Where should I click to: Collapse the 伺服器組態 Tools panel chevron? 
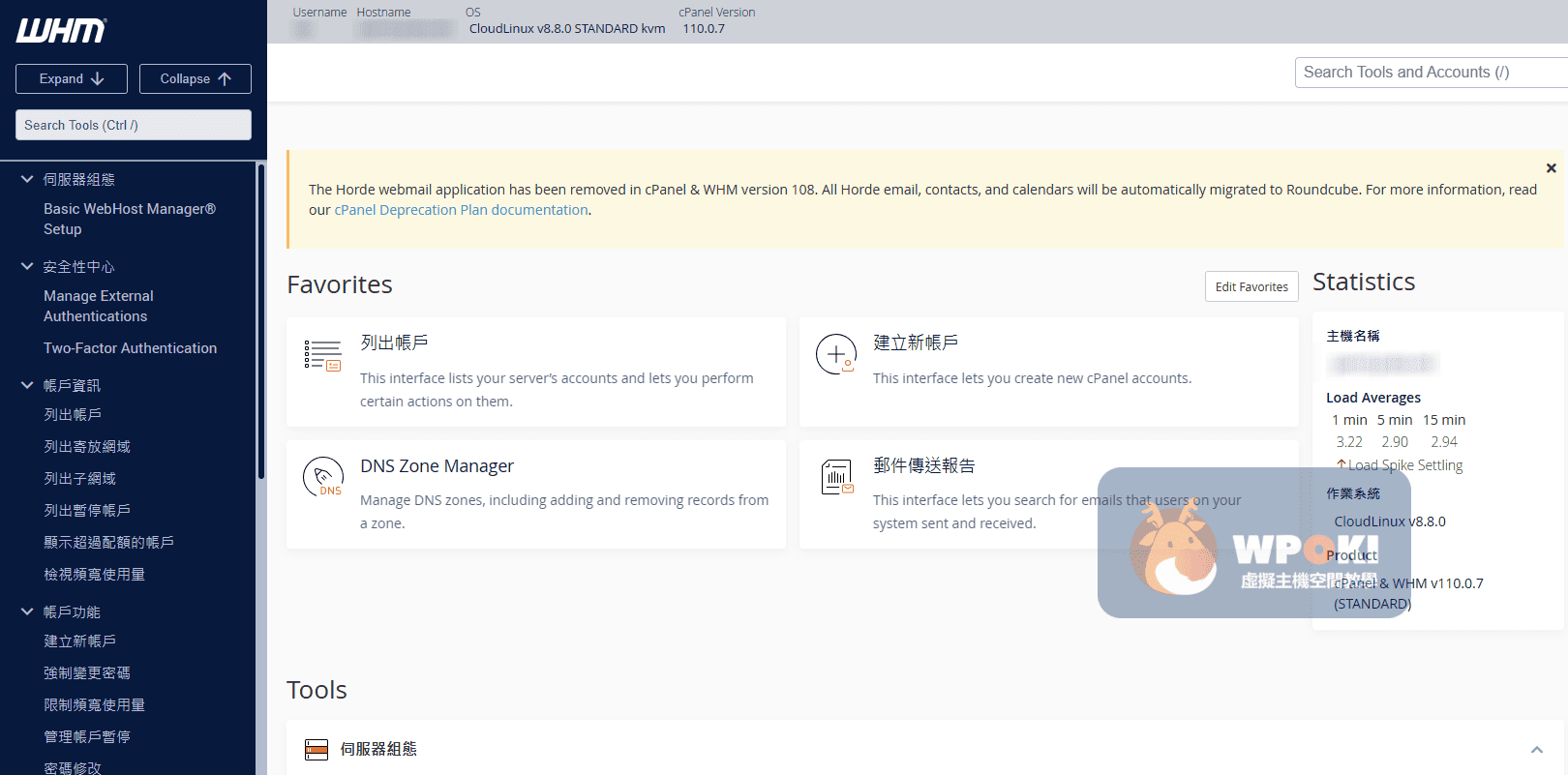pos(1537,750)
